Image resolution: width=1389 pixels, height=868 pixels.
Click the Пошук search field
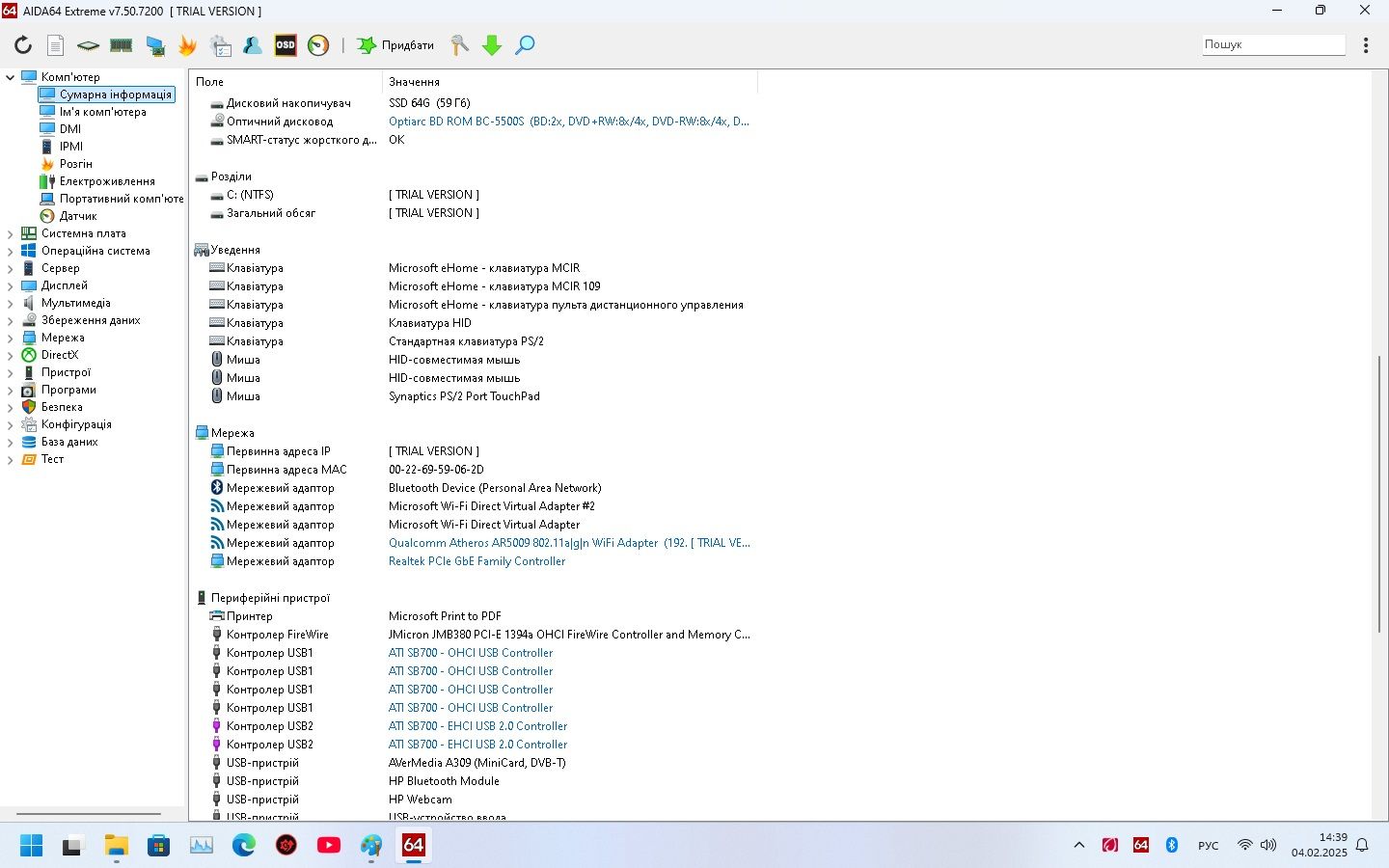pyautogui.click(x=1273, y=44)
